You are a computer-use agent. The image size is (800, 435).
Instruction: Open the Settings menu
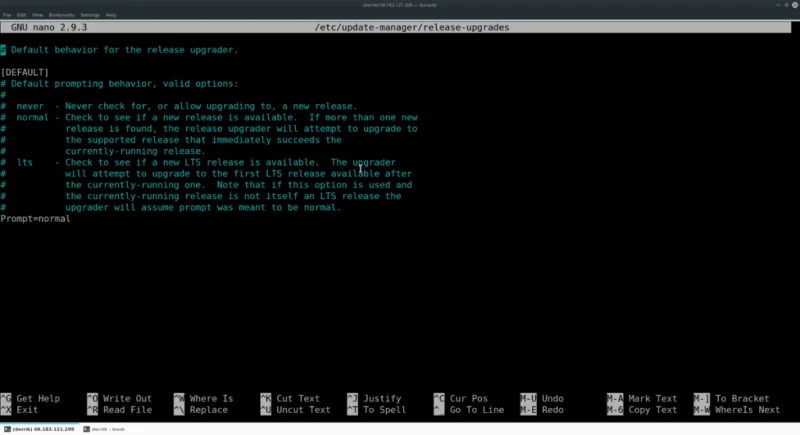click(90, 15)
